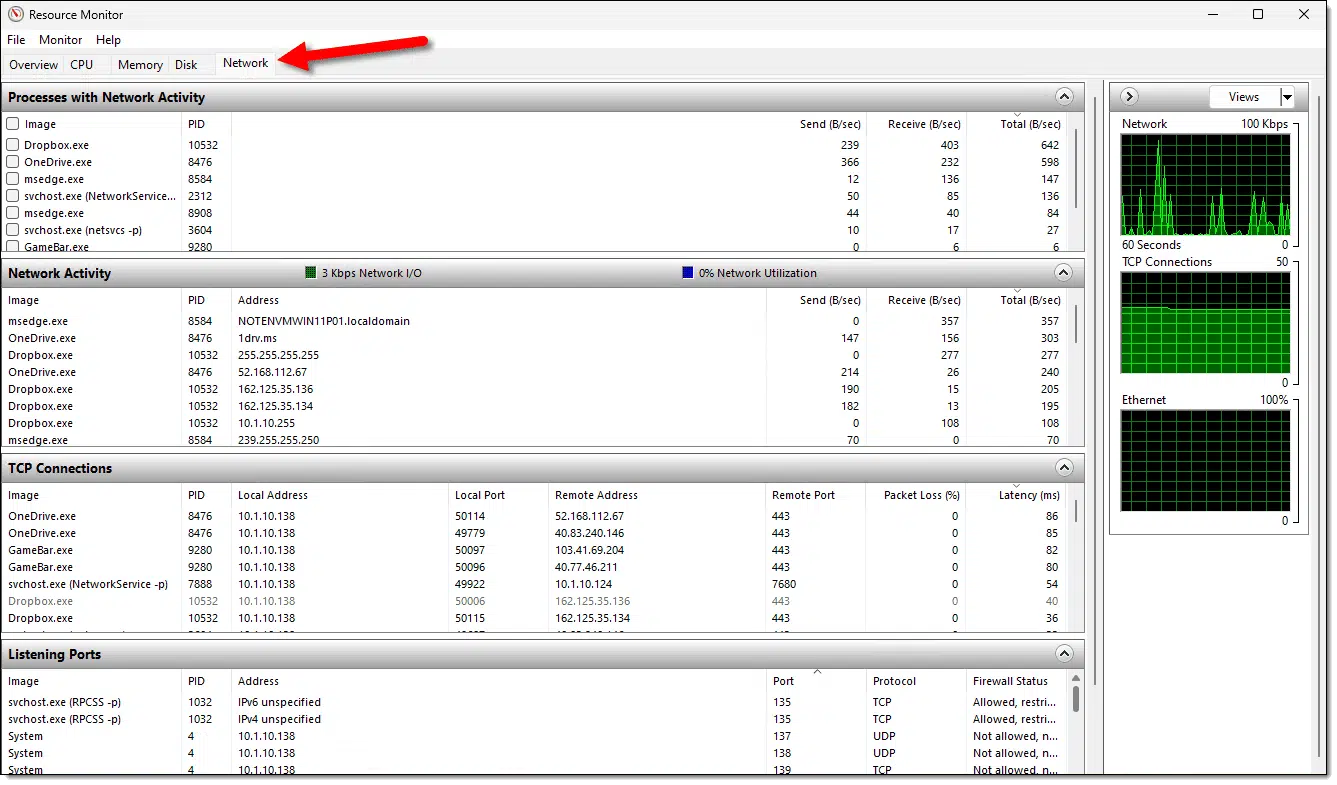Open the Views dropdown arrow

1287,97
